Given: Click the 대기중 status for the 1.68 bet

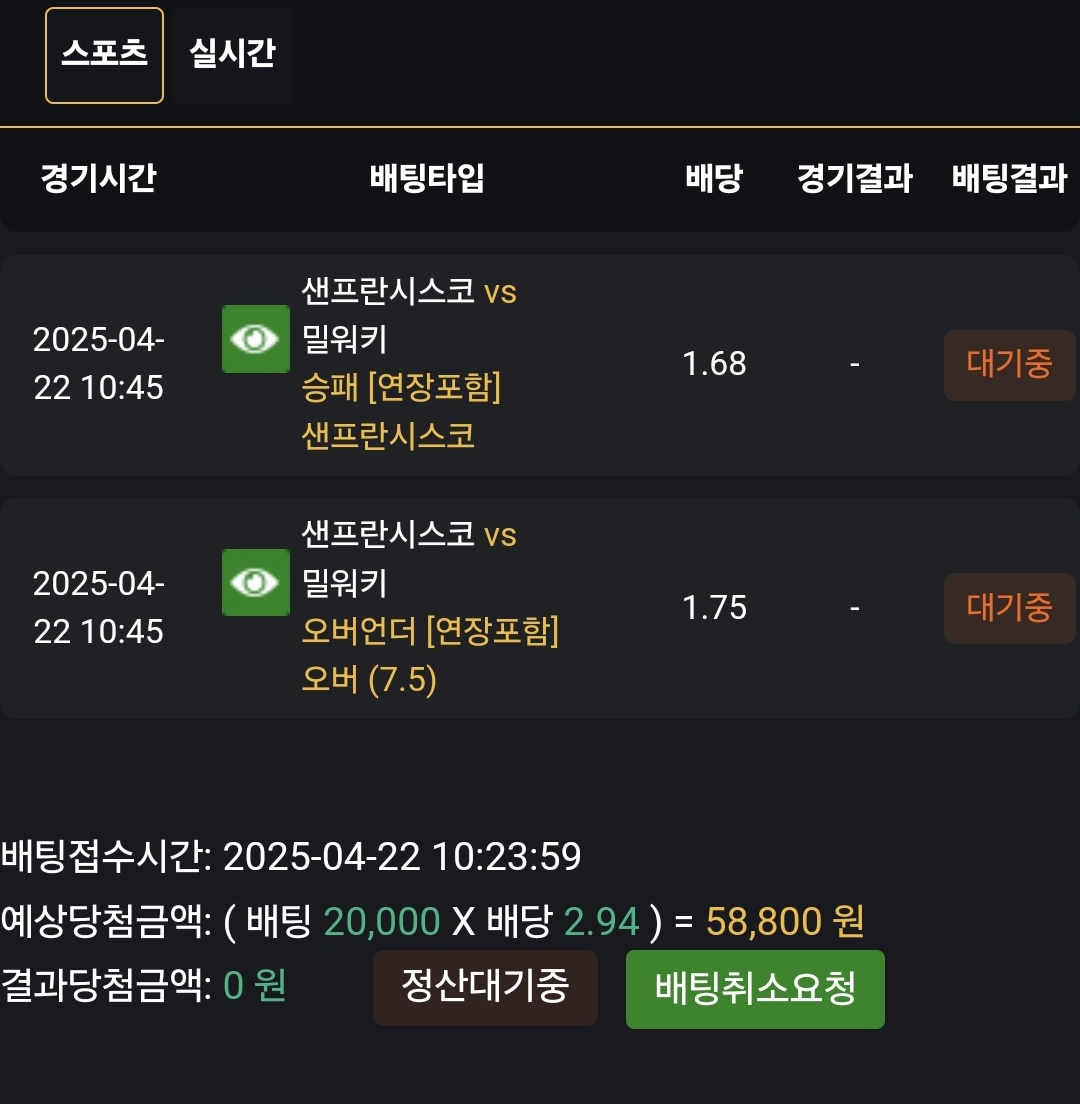Looking at the screenshot, I should 1009,365.
